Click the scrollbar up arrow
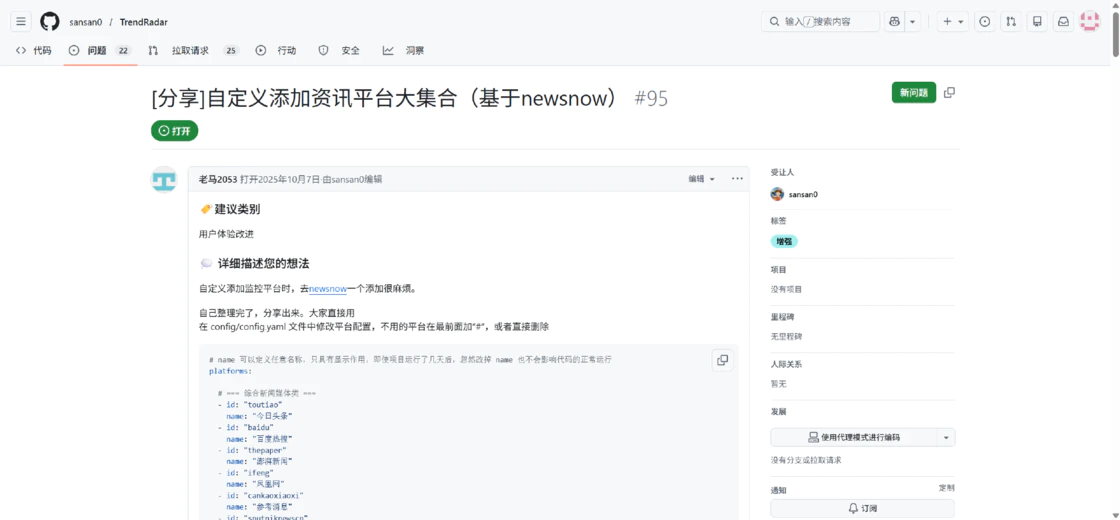The height and width of the screenshot is (520, 1120). click(1115, 4)
